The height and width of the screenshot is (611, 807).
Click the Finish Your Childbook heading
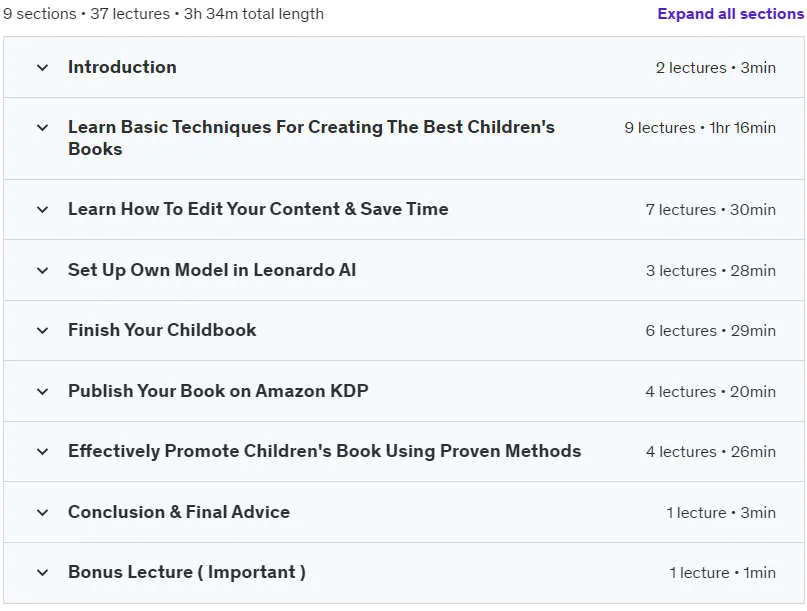point(162,330)
